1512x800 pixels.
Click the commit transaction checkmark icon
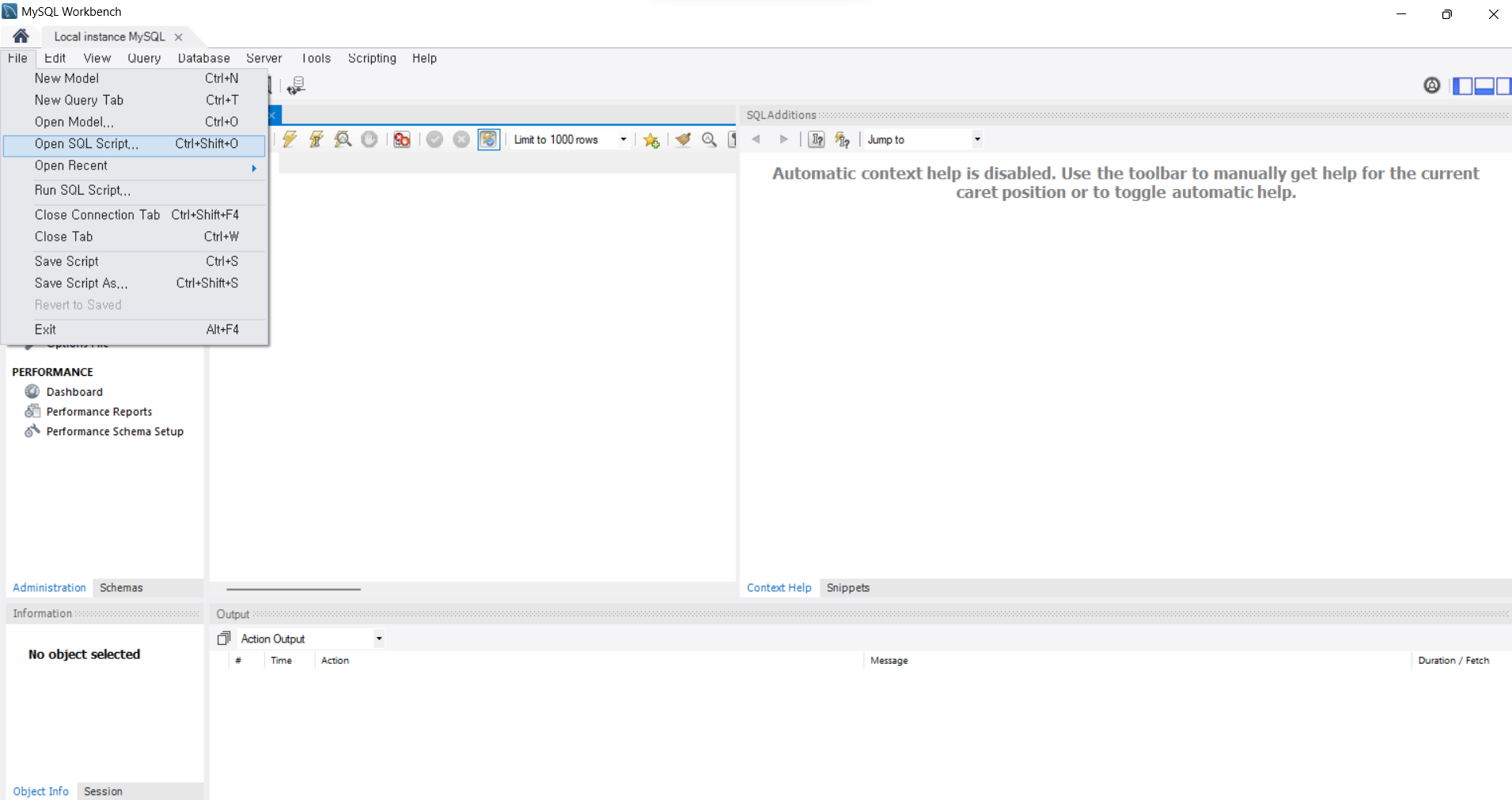pos(434,139)
